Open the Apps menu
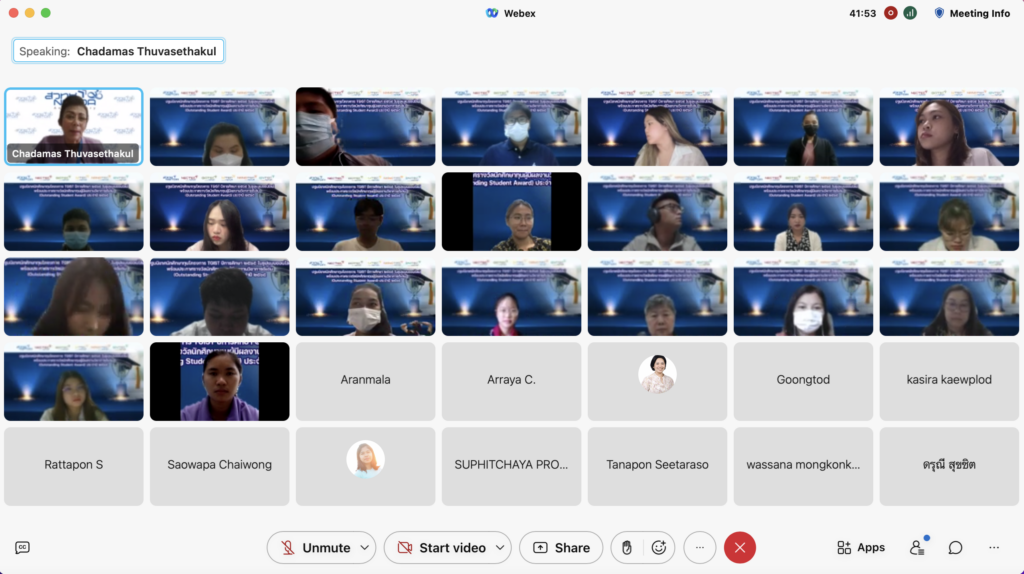Screen dimensions: 1024x574 pos(861,548)
